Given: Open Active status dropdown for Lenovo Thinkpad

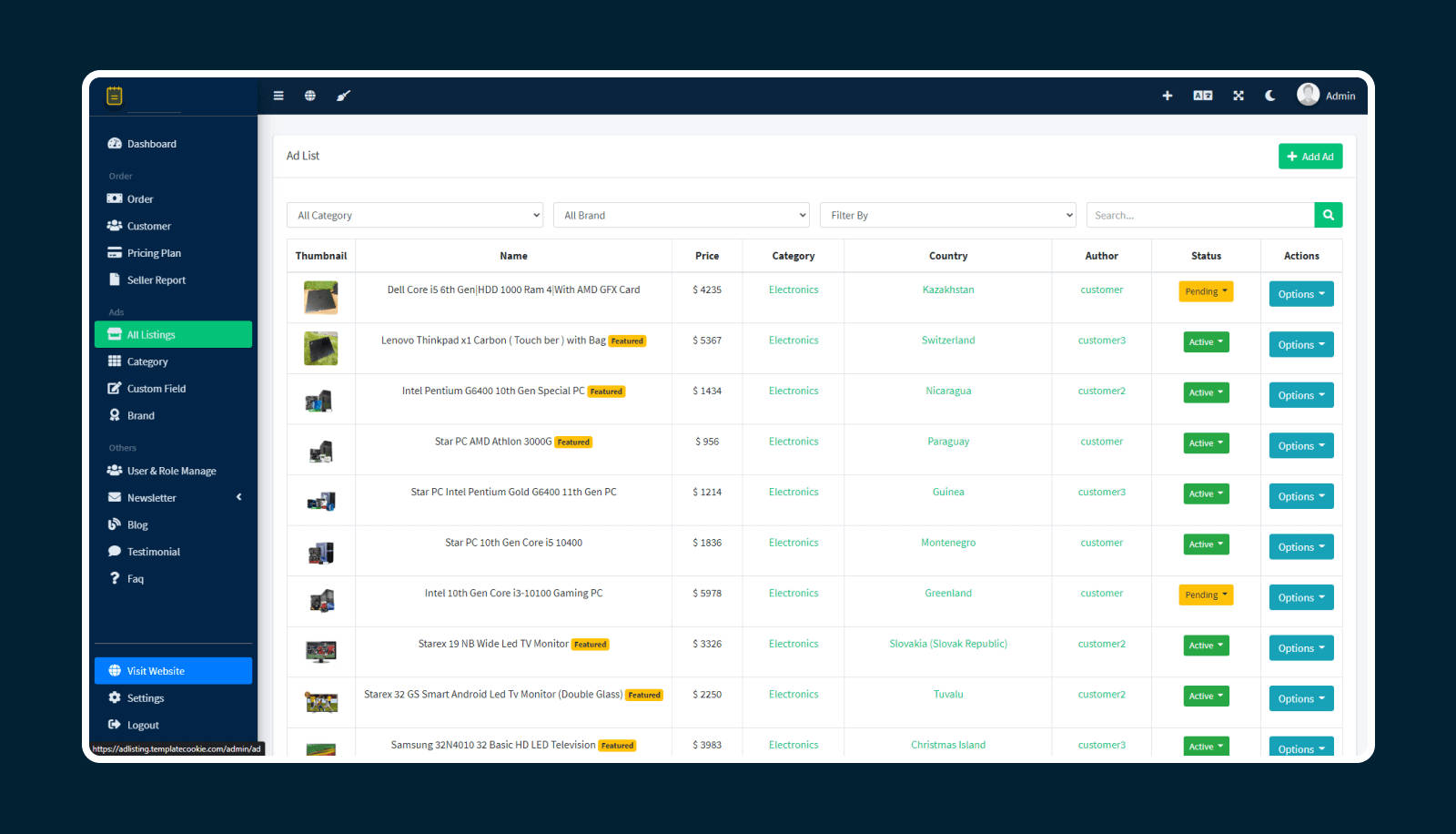Looking at the screenshot, I should (x=1206, y=342).
